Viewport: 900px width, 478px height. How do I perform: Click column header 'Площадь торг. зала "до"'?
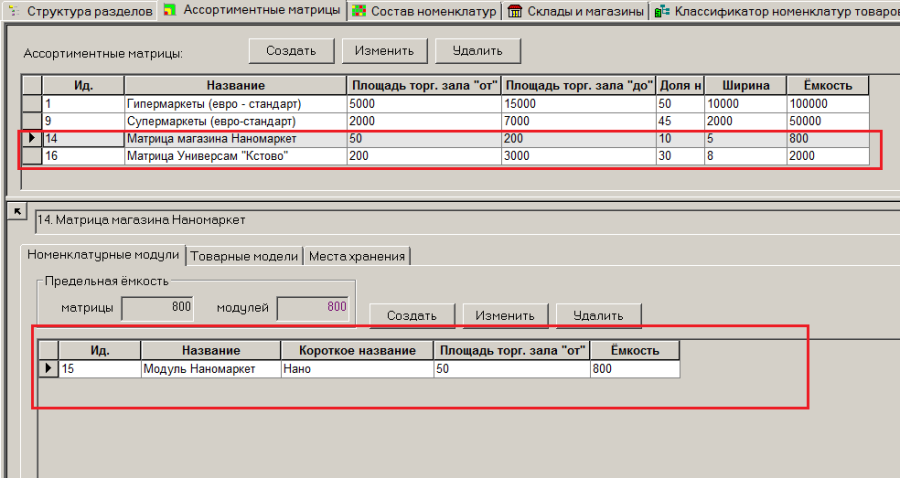click(579, 86)
